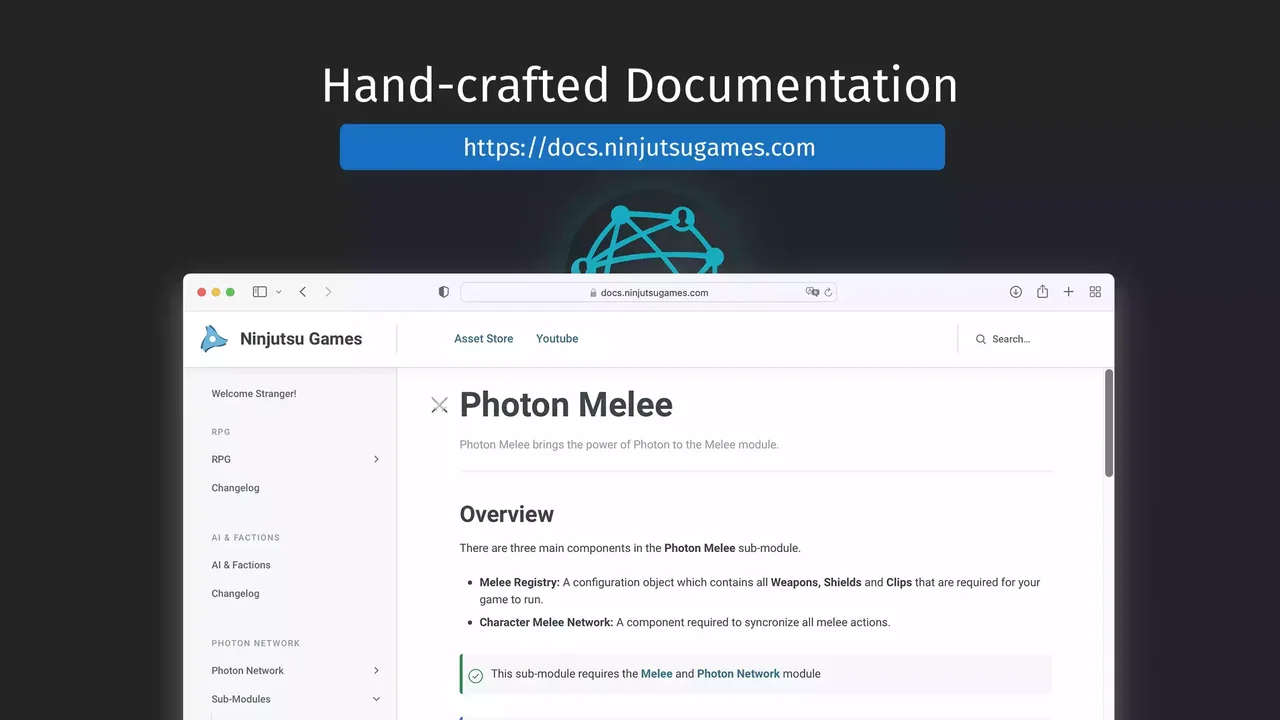Click the AI & FACTIONS section label
Image resolution: width=1280 pixels, height=720 pixels.
tap(245, 537)
